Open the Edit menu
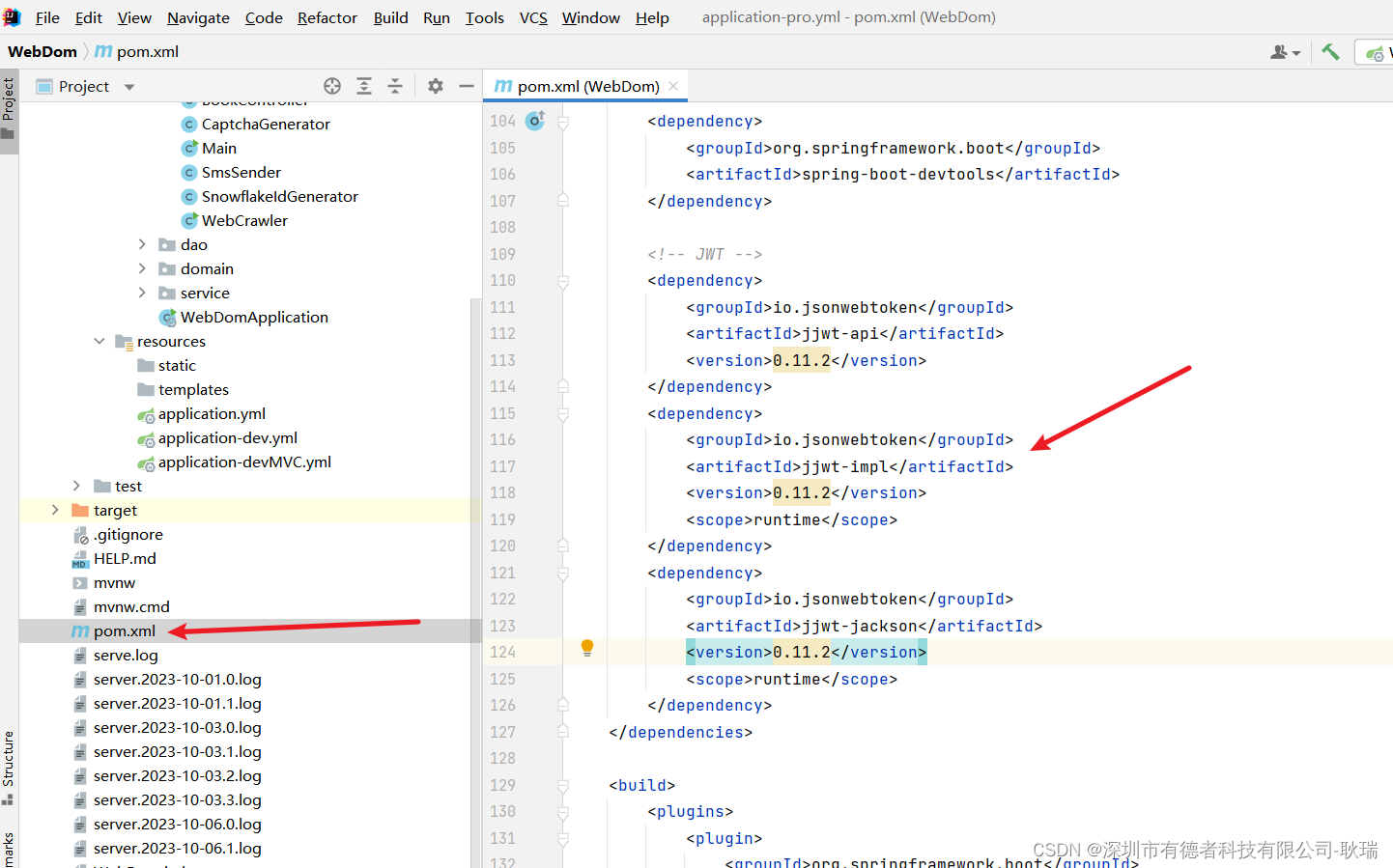 click(x=89, y=17)
